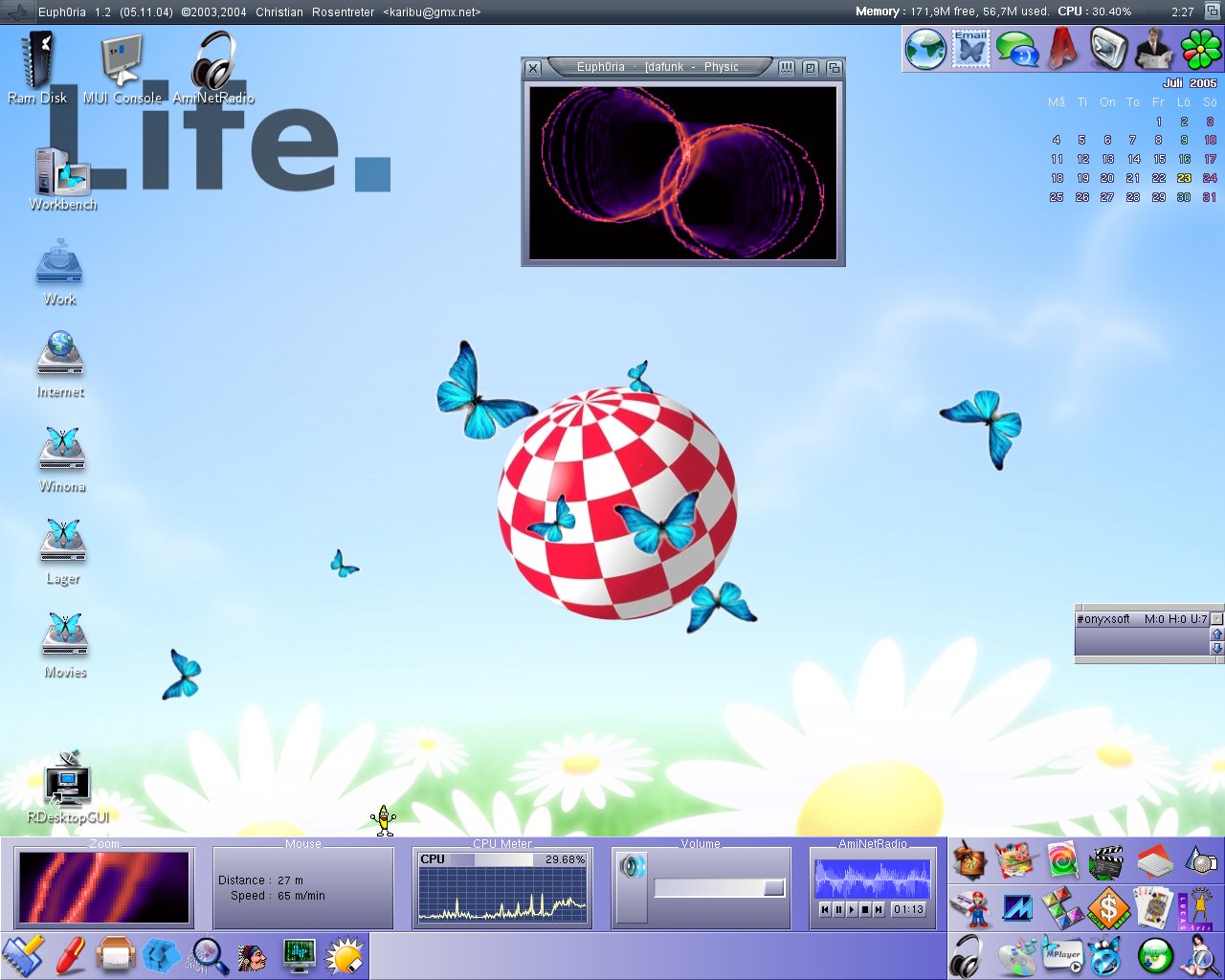The image size is (1225, 980).
Task: Open the playing cards game icon
Action: (x=1154, y=906)
